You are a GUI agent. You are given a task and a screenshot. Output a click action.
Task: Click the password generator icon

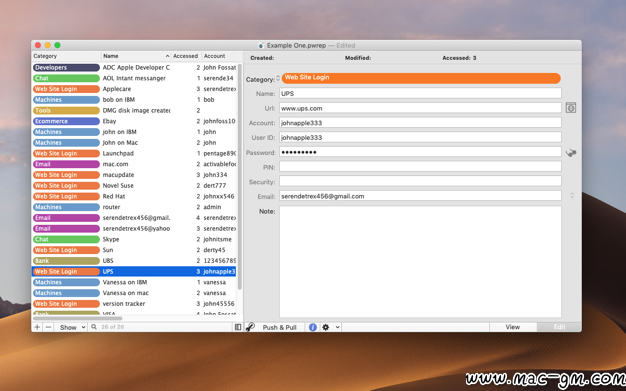[x=571, y=153]
